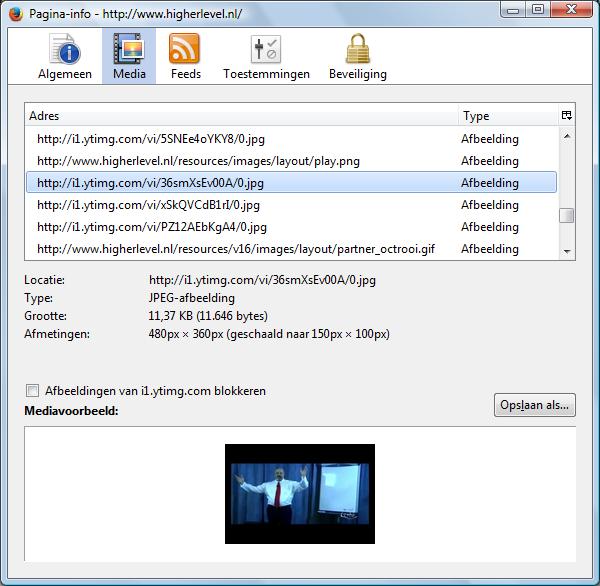Select highlighted row 36smXsEv00A/0.jpg
This screenshot has width=600, height=586.
pyautogui.click(x=292, y=183)
